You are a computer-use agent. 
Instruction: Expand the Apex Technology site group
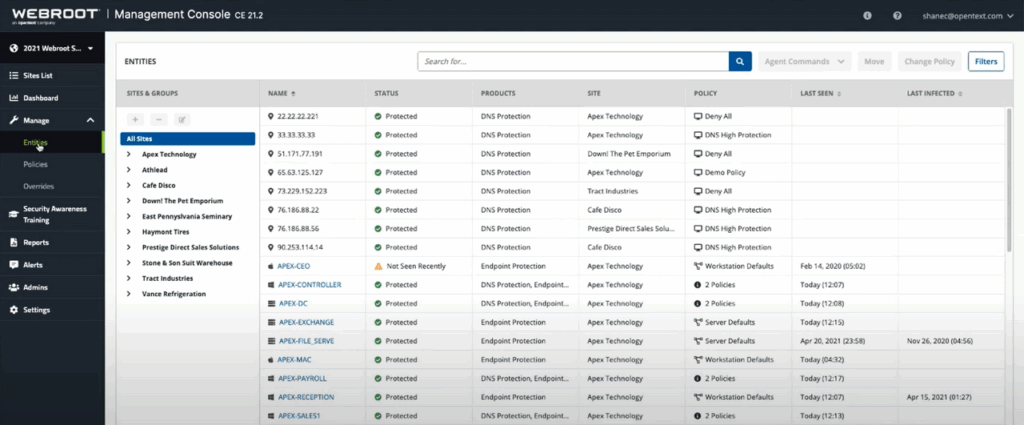tap(129, 155)
